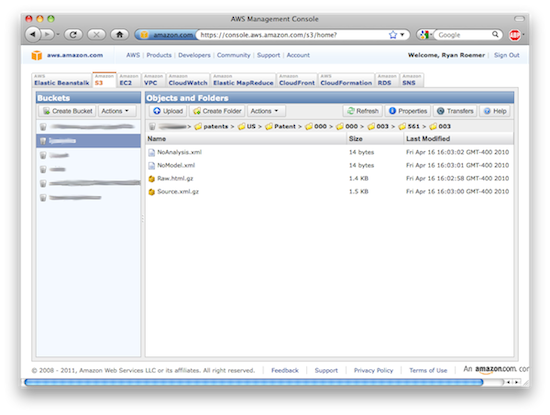
Task: Open the Buckets panel Actions dropdown
Action: [117, 111]
